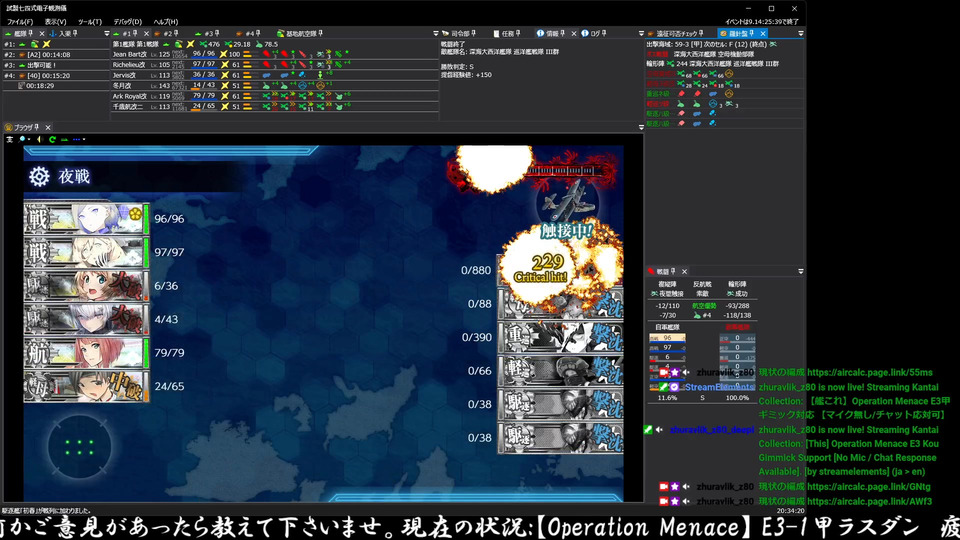Close the 艦隊 tab

(42, 34)
